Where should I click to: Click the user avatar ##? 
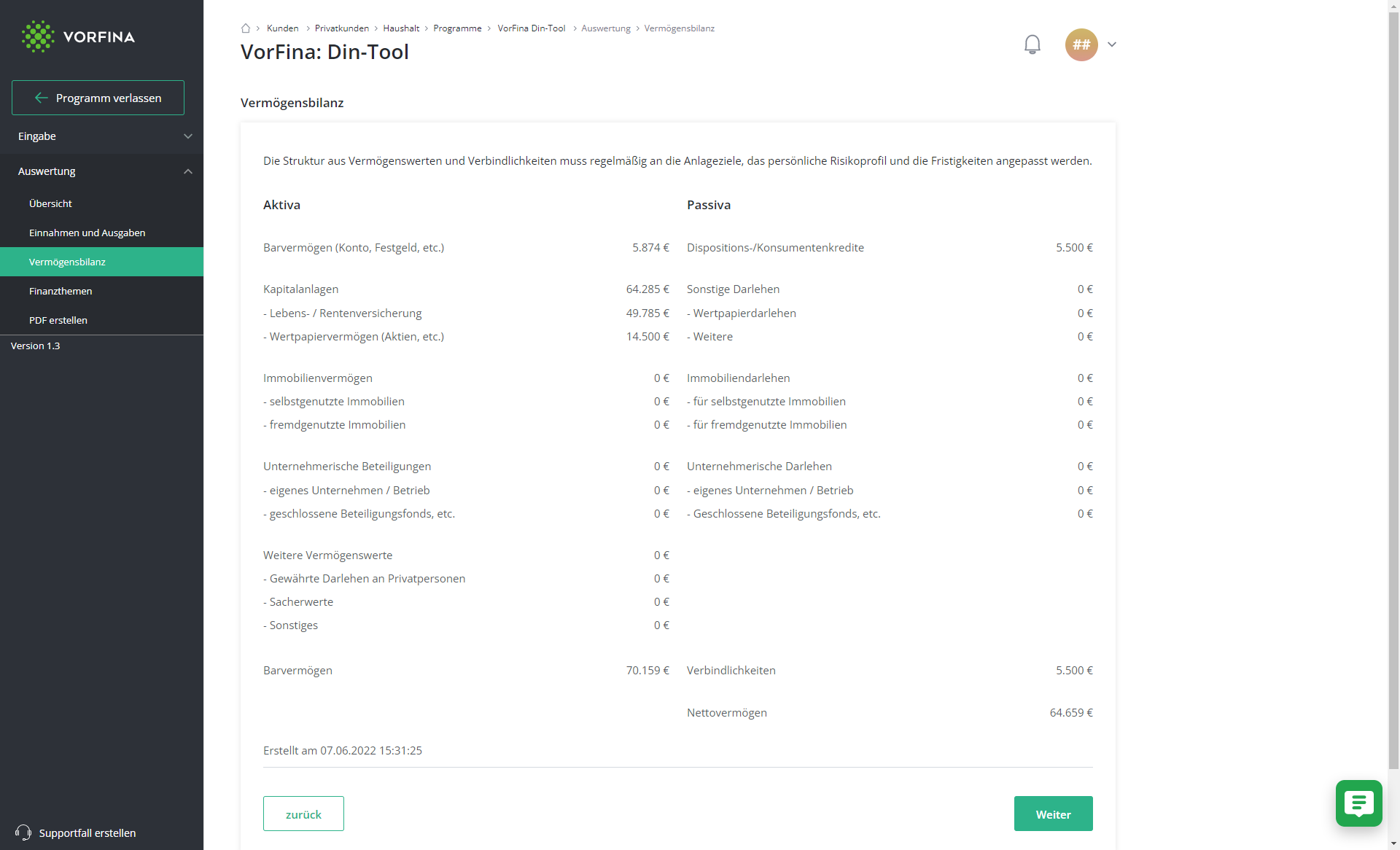point(1081,44)
